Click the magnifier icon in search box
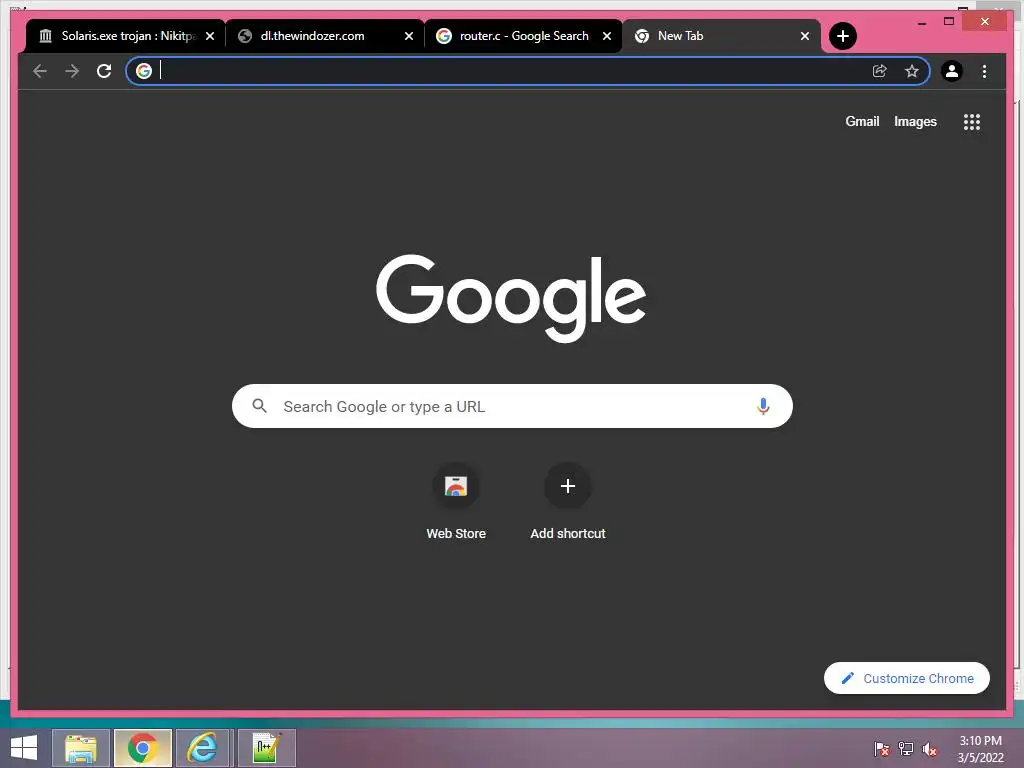1024x768 pixels. coord(259,406)
